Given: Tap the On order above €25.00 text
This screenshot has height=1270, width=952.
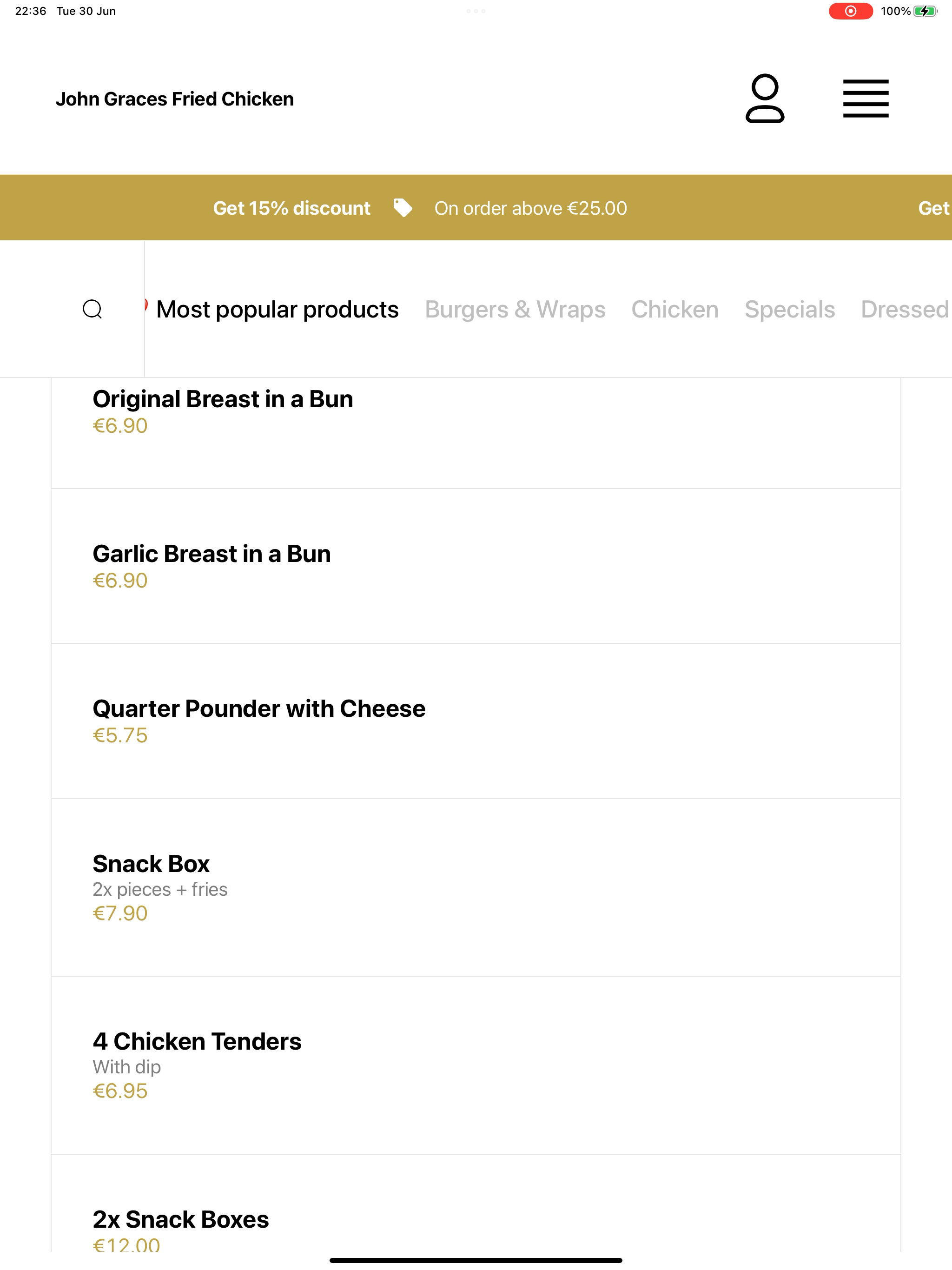Looking at the screenshot, I should (x=530, y=208).
